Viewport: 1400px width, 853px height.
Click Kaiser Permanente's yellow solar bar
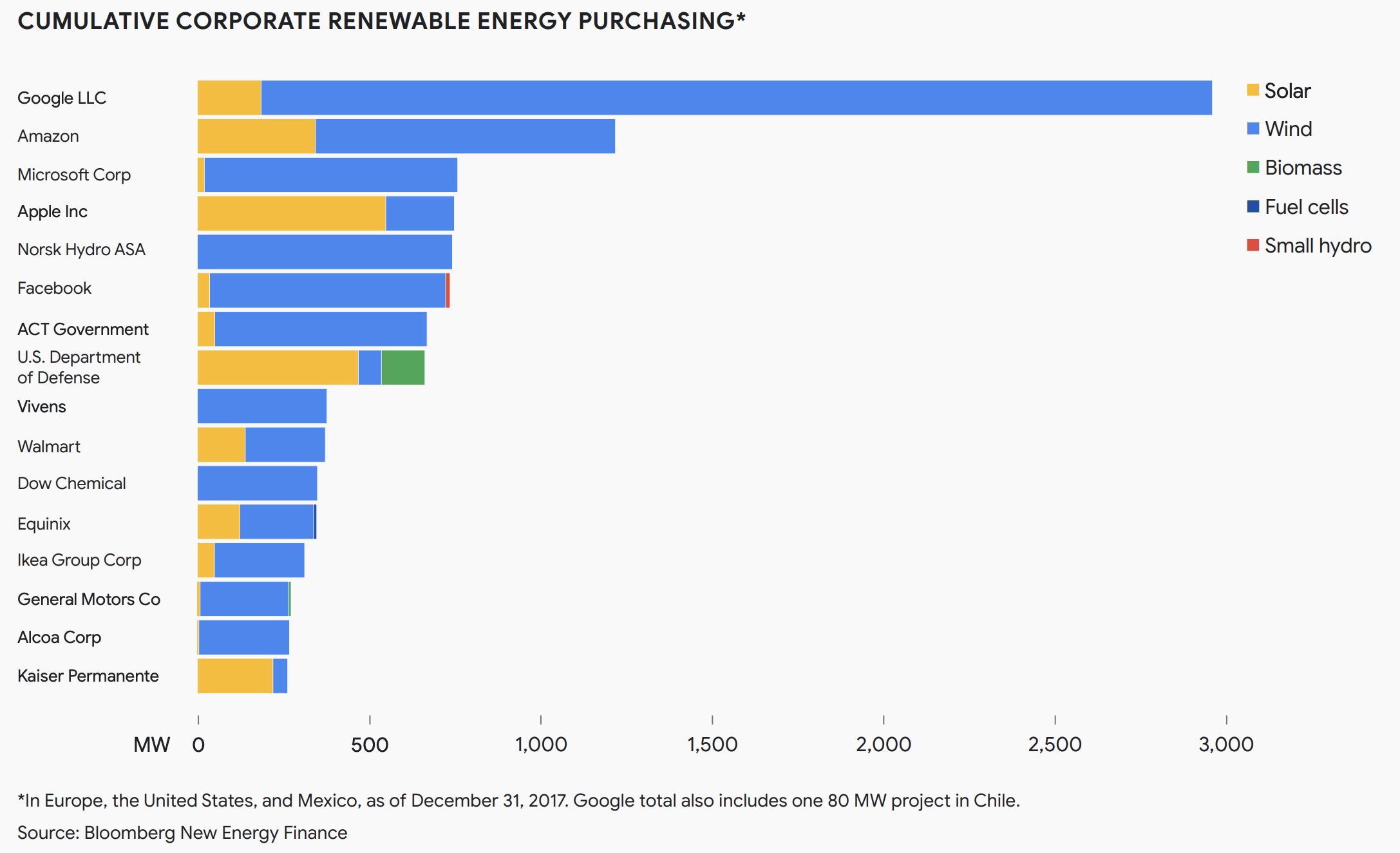click(235, 676)
